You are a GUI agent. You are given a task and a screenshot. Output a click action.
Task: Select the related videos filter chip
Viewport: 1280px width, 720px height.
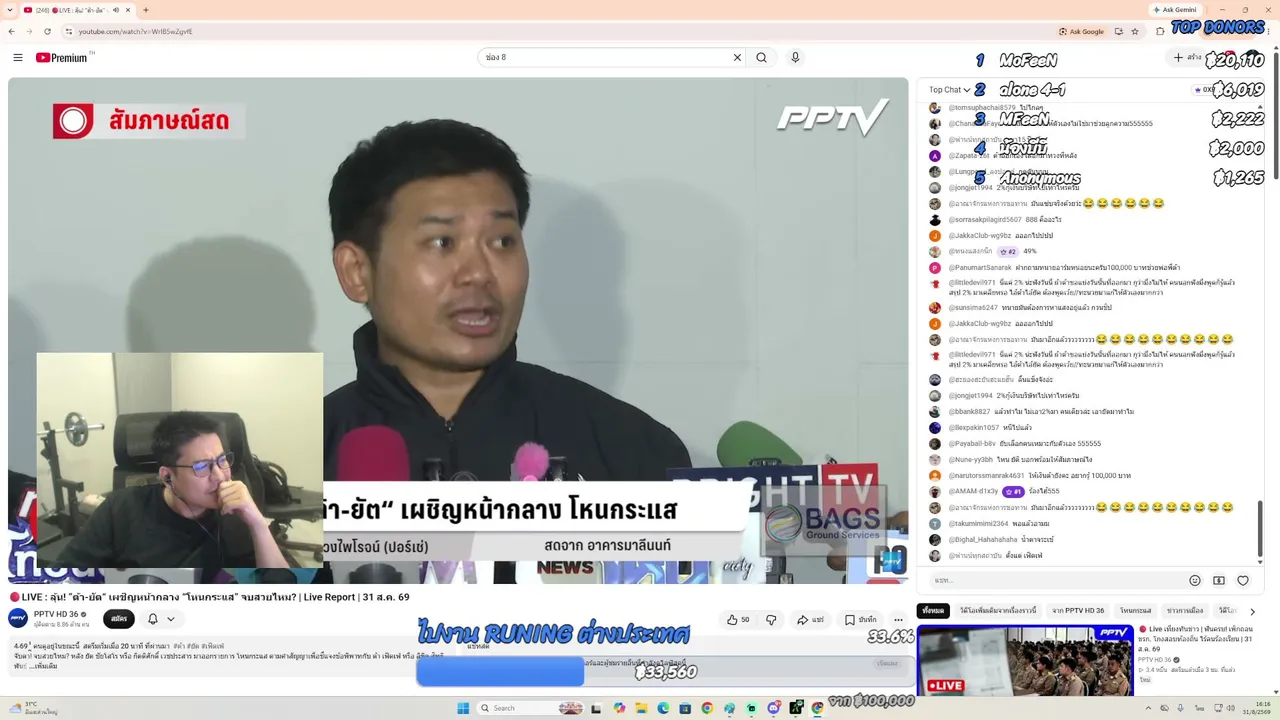tap(997, 610)
